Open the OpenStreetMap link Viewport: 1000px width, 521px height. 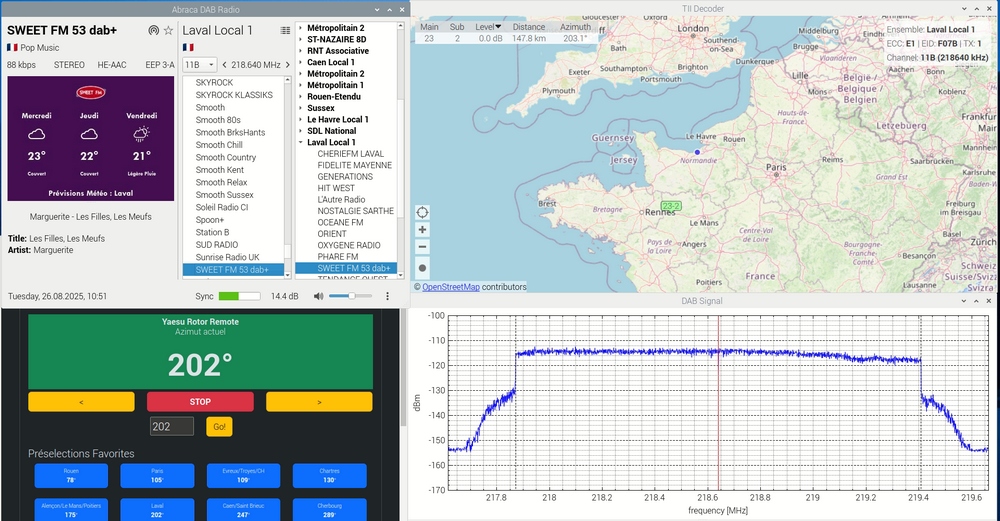[450, 287]
